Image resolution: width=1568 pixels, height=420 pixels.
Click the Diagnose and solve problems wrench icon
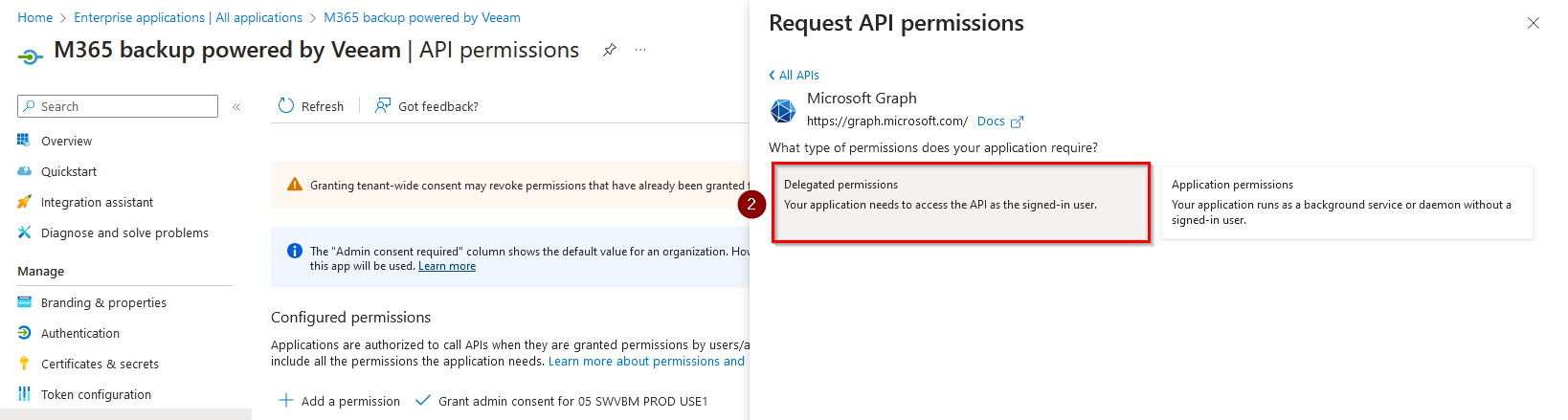click(x=24, y=232)
